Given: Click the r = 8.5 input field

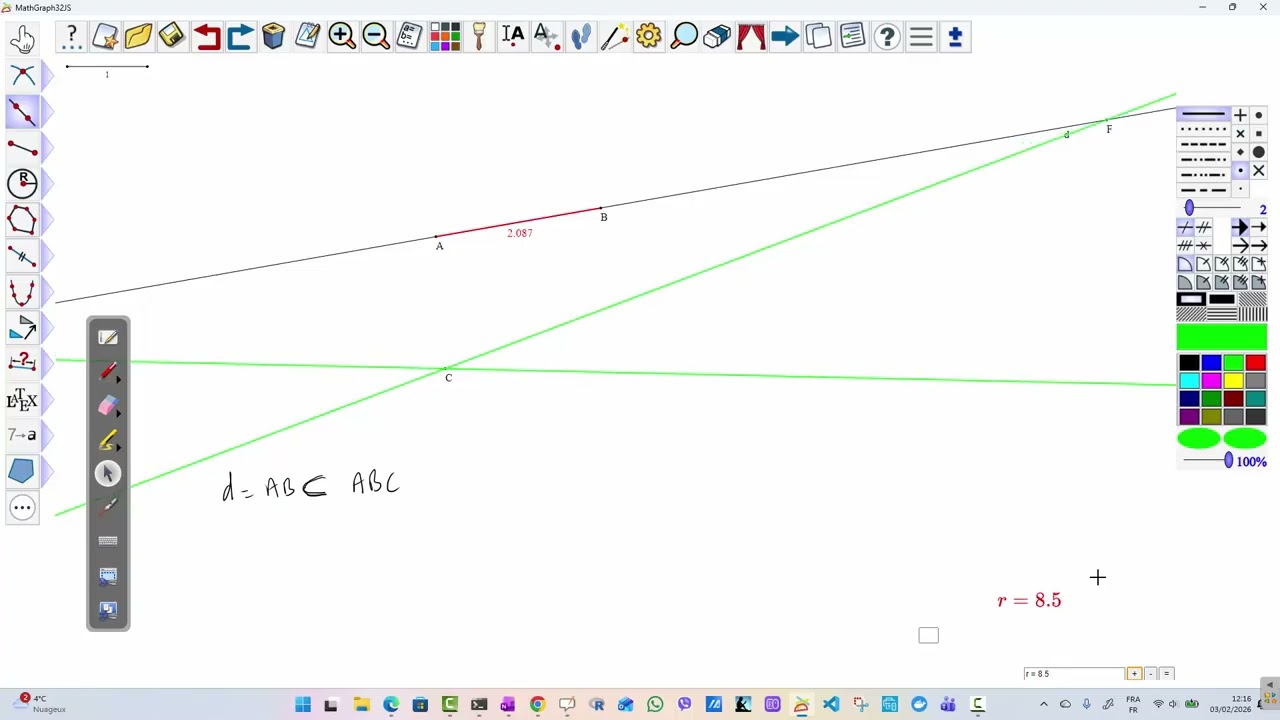Looking at the screenshot, I should [x=1074, y=674].
